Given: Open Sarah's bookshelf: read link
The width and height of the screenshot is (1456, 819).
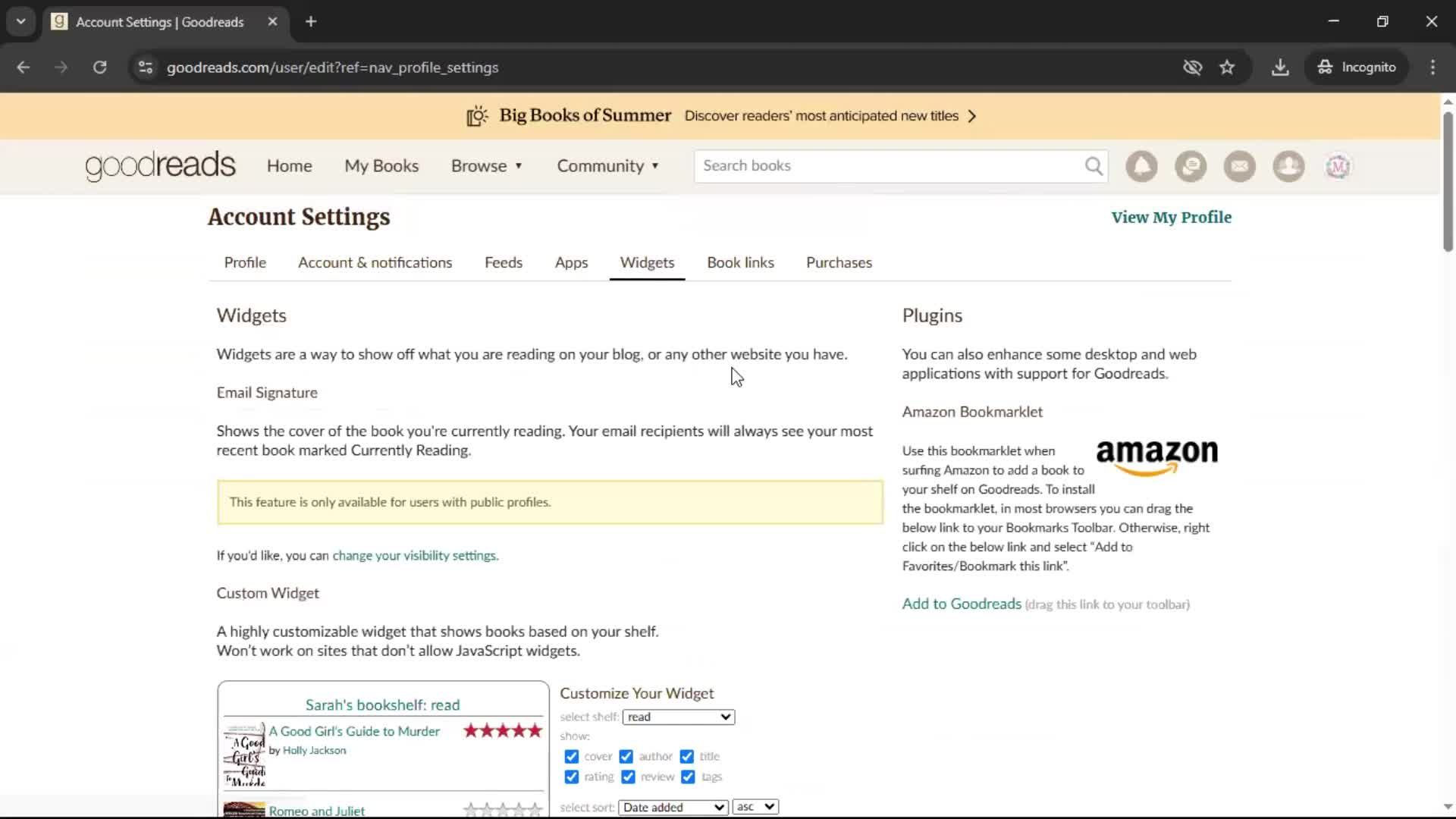Looking at the screenshot, I should pos(382,704).
